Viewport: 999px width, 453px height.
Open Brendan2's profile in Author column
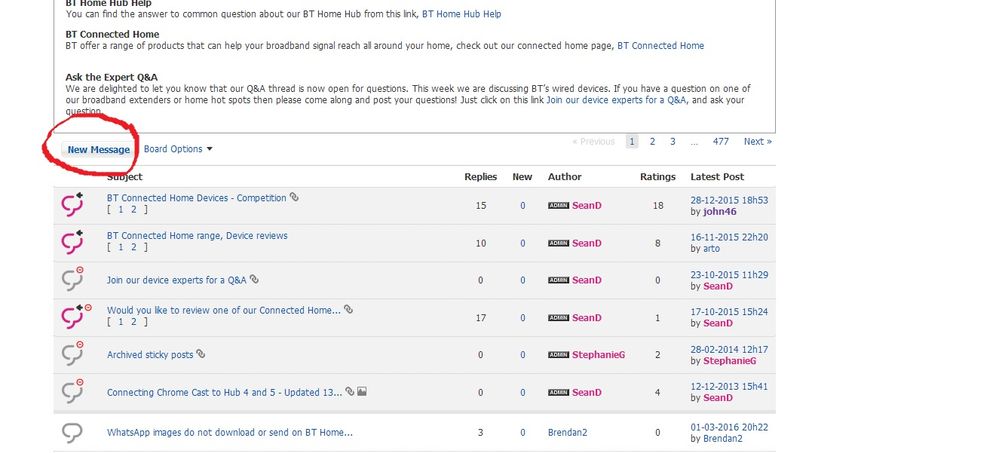coord(568,433)
